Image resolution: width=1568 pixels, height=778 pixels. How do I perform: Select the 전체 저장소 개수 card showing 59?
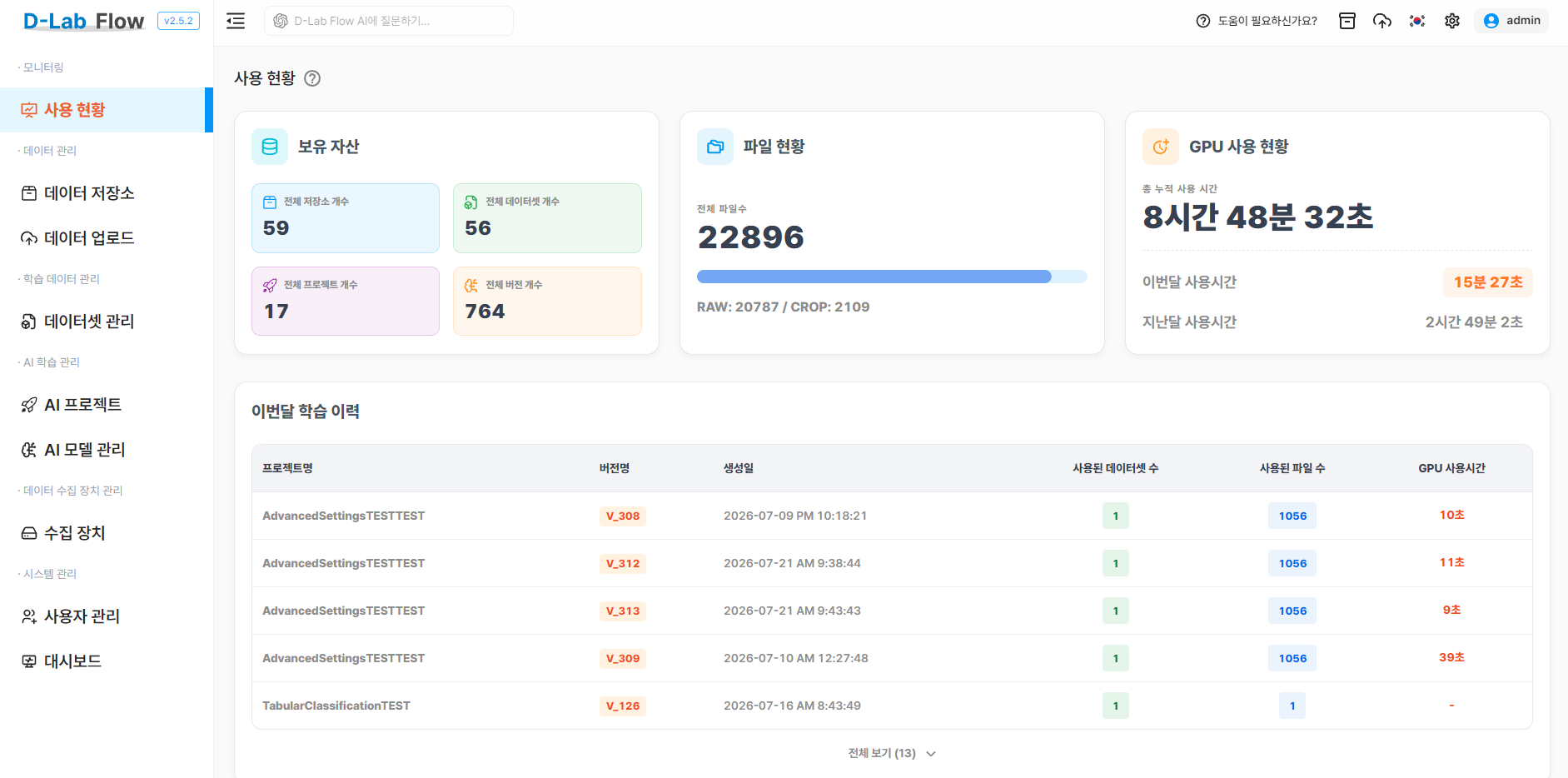tap(346, 218)
